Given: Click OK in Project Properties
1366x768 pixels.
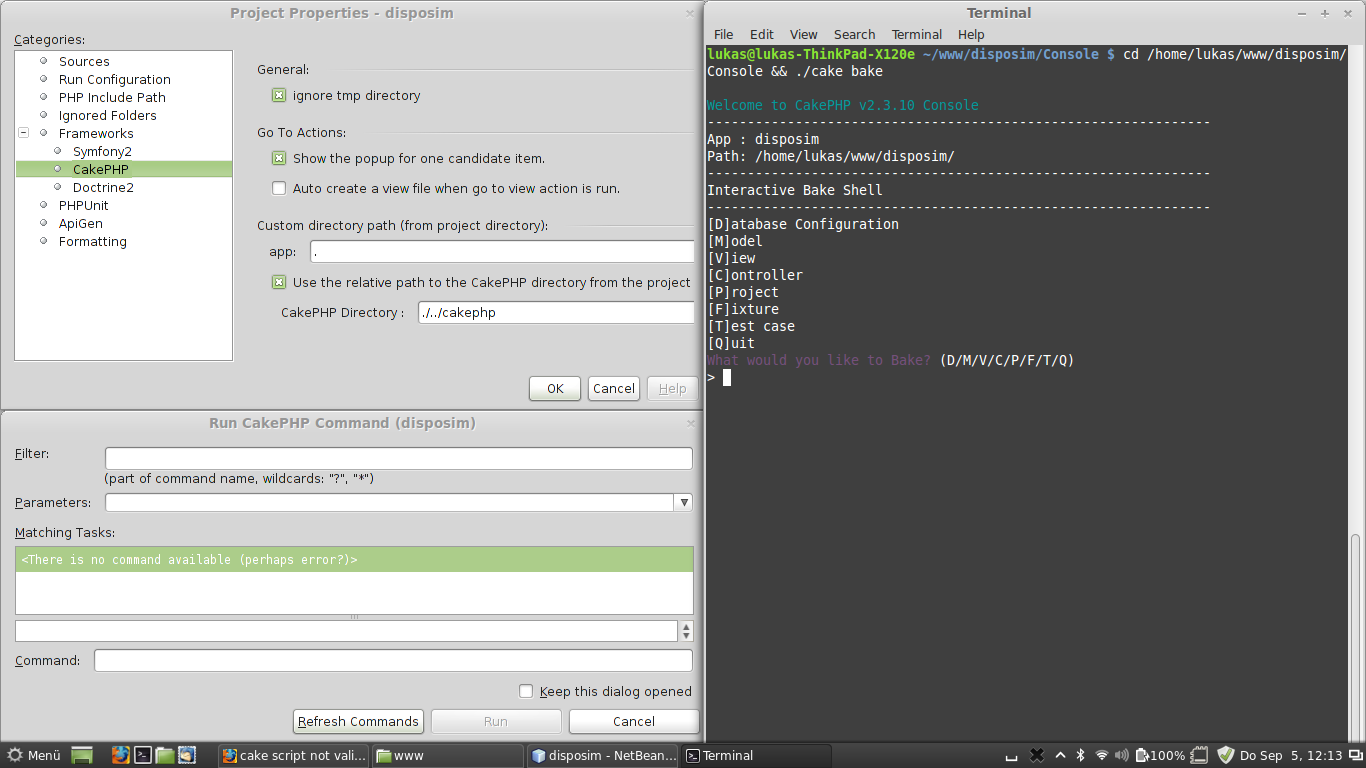Looking at the screenshot, I should pyautogui.click(x=555, y=389).
